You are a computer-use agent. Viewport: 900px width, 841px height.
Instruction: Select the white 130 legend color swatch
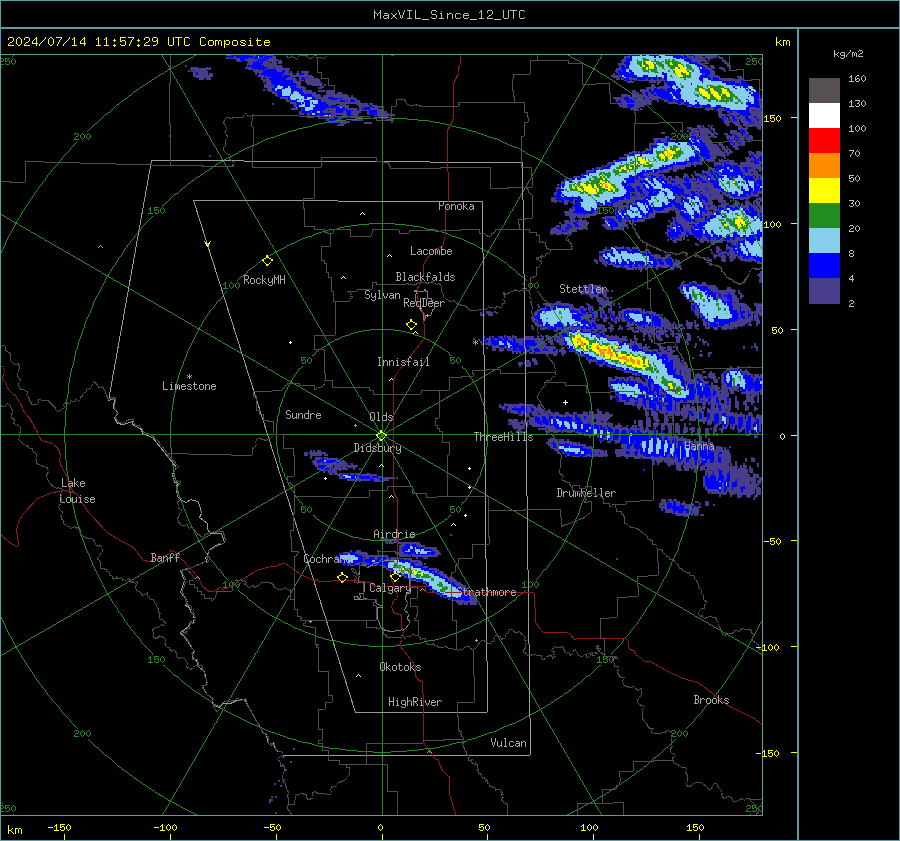pyautogui.click(x=824, y=116)
